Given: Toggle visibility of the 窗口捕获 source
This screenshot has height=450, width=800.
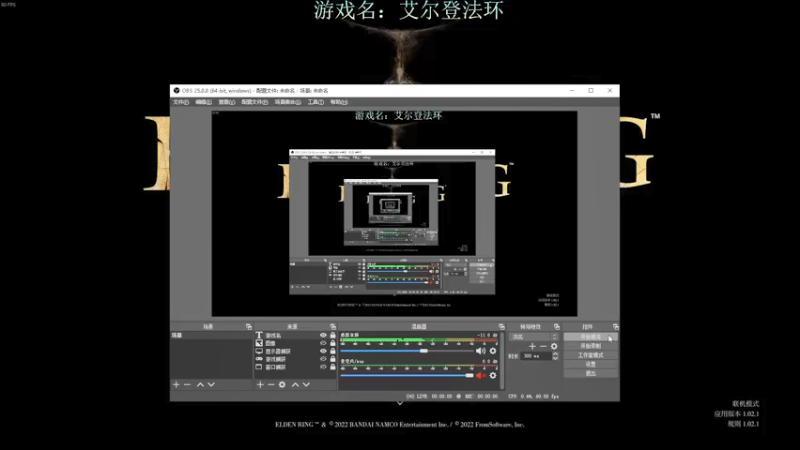Looking at the screenshot, I should 323,367.
